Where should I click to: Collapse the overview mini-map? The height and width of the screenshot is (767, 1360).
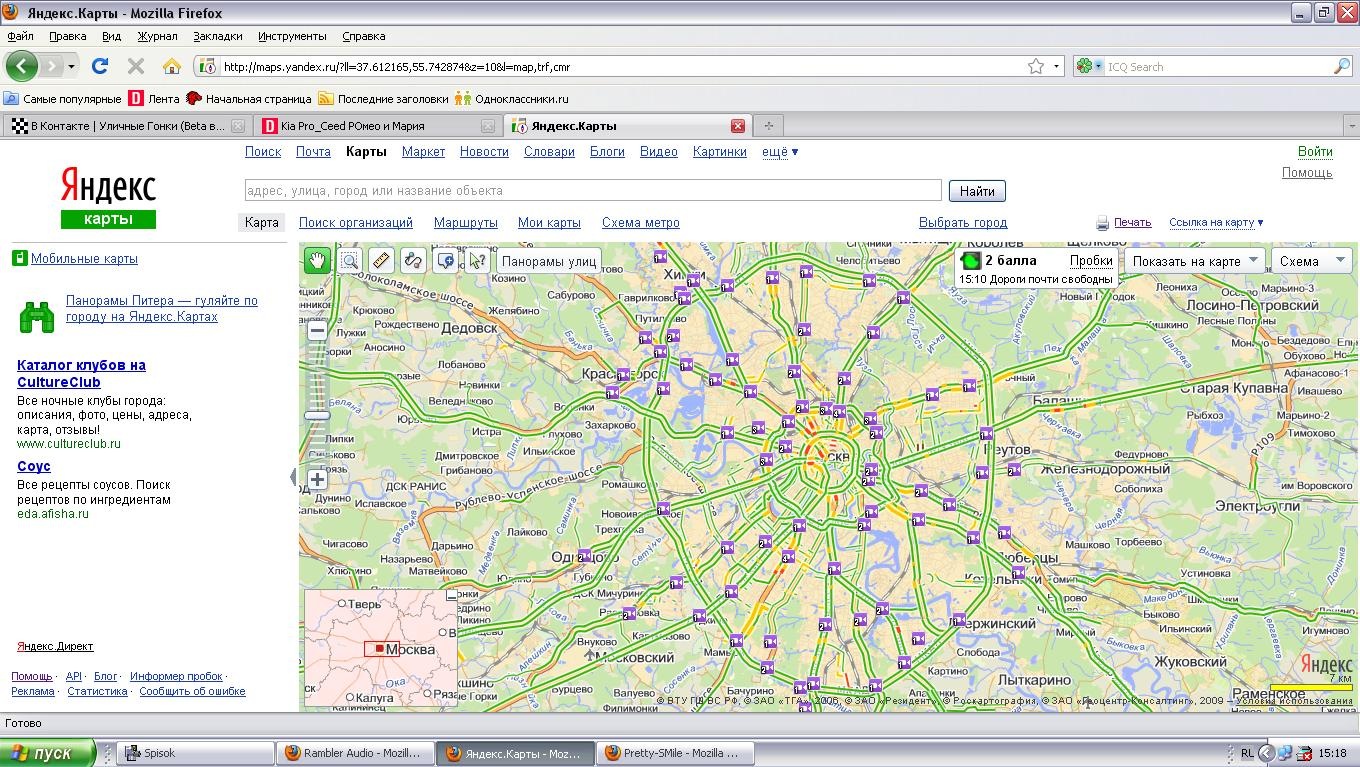point(451,595)
